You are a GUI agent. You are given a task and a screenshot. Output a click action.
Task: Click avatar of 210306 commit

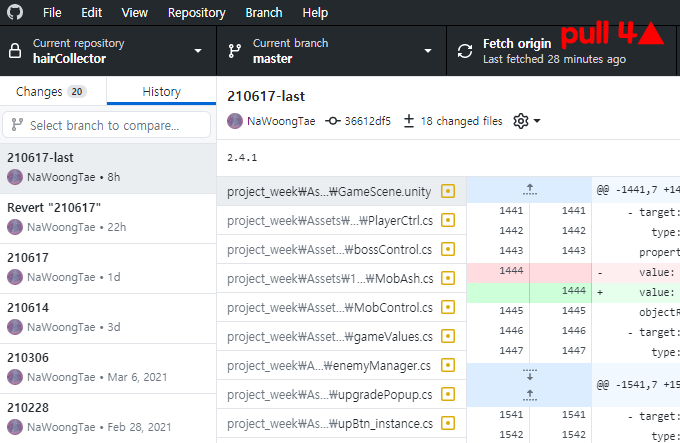coord(15,377)
